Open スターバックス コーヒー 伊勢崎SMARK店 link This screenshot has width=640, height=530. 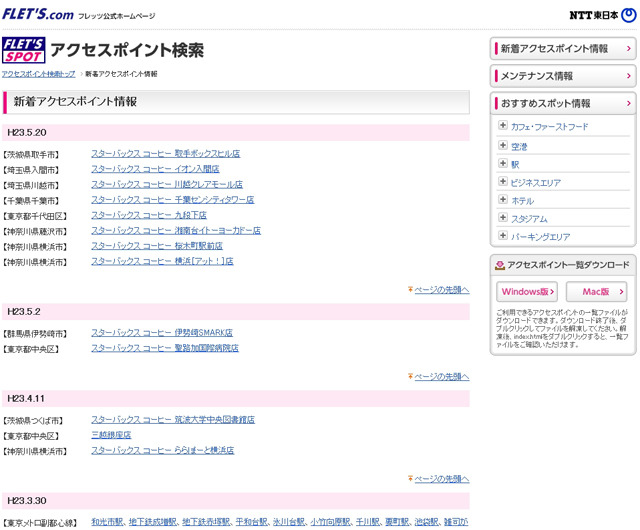point(162,333)
